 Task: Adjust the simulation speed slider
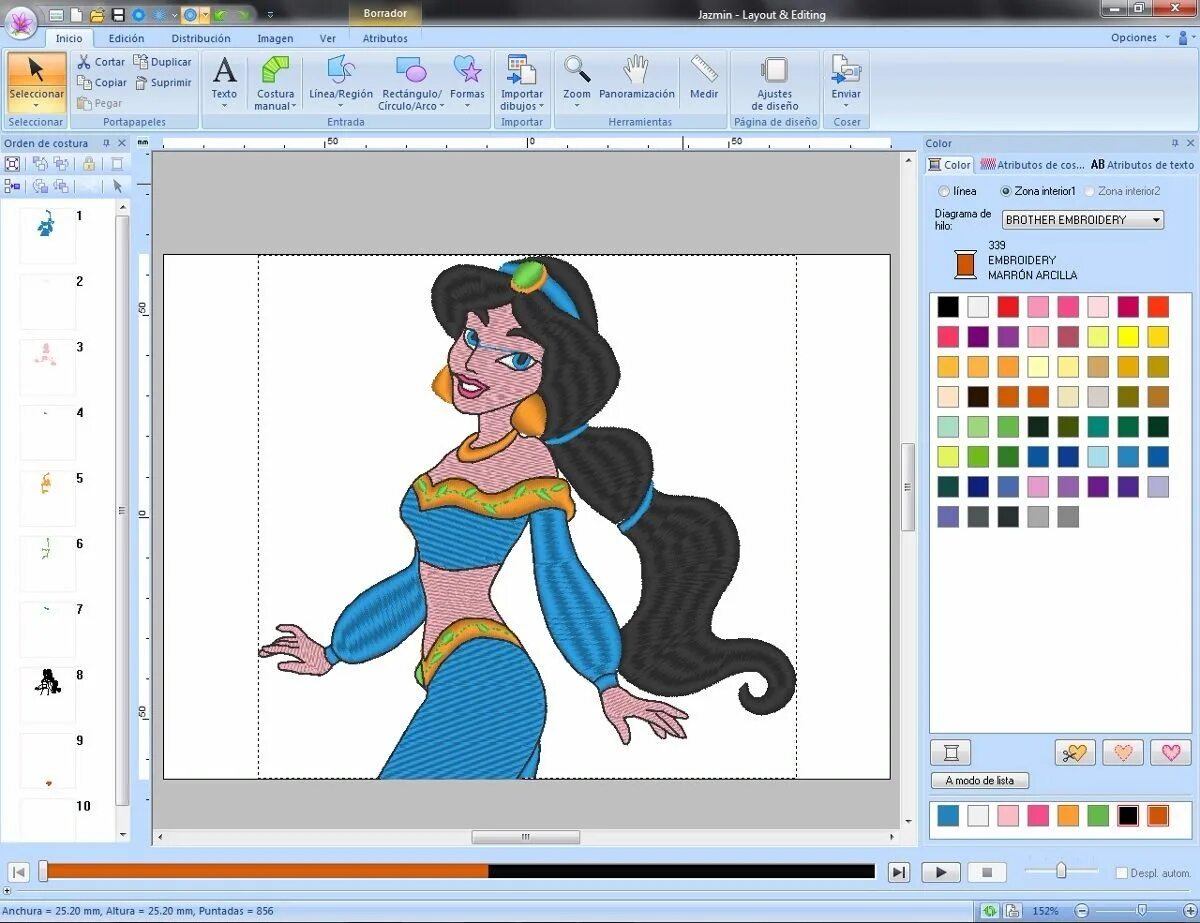[x=1061, y=871]
